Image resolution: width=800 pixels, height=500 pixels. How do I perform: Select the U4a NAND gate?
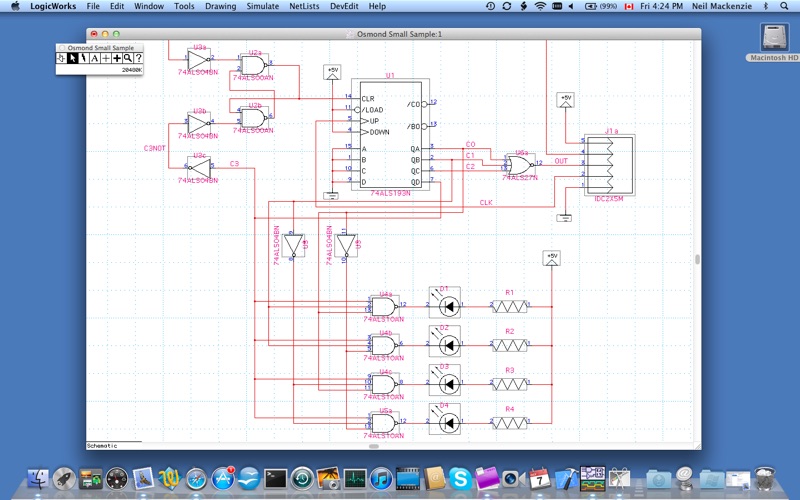tap(384, 307)
